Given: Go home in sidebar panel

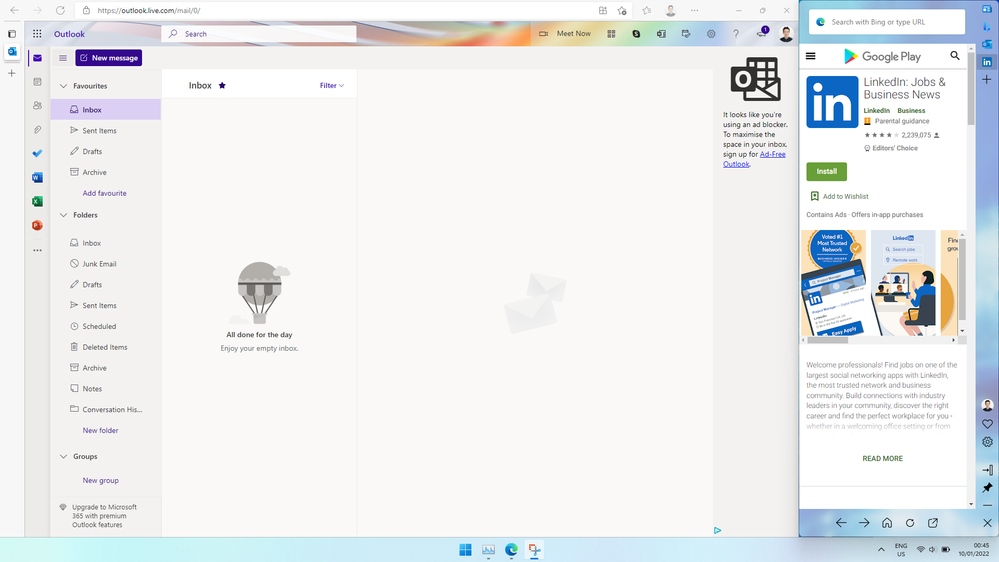Looking at the screenshot, I should click(x=887, y=523).
